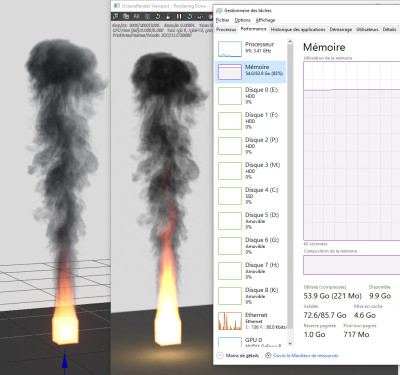Click the 53.9 Go (221 Mo) value
The image size is (400, 375).
[332, 296]
